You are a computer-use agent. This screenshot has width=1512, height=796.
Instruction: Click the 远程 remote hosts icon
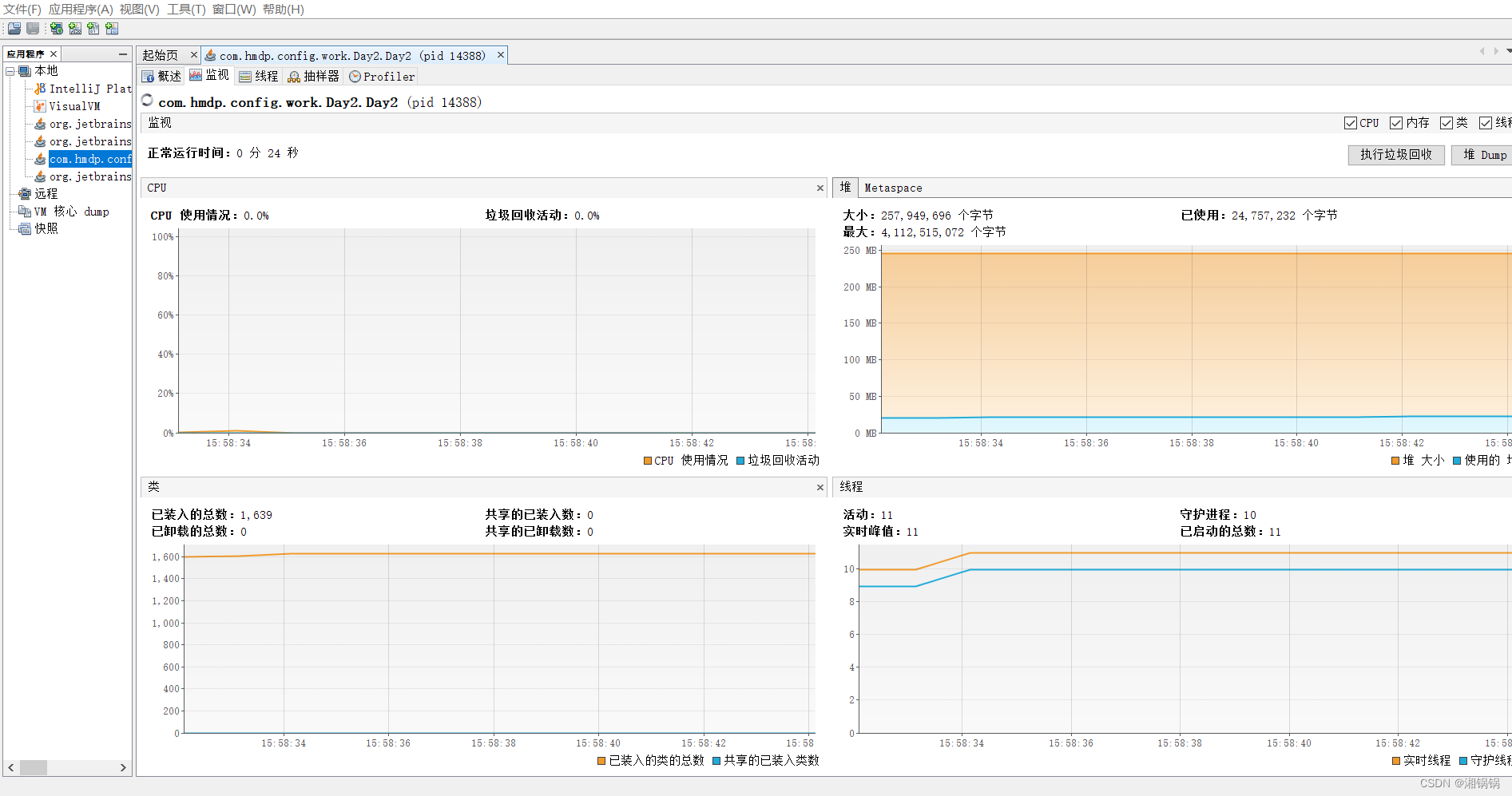(25, 194)
